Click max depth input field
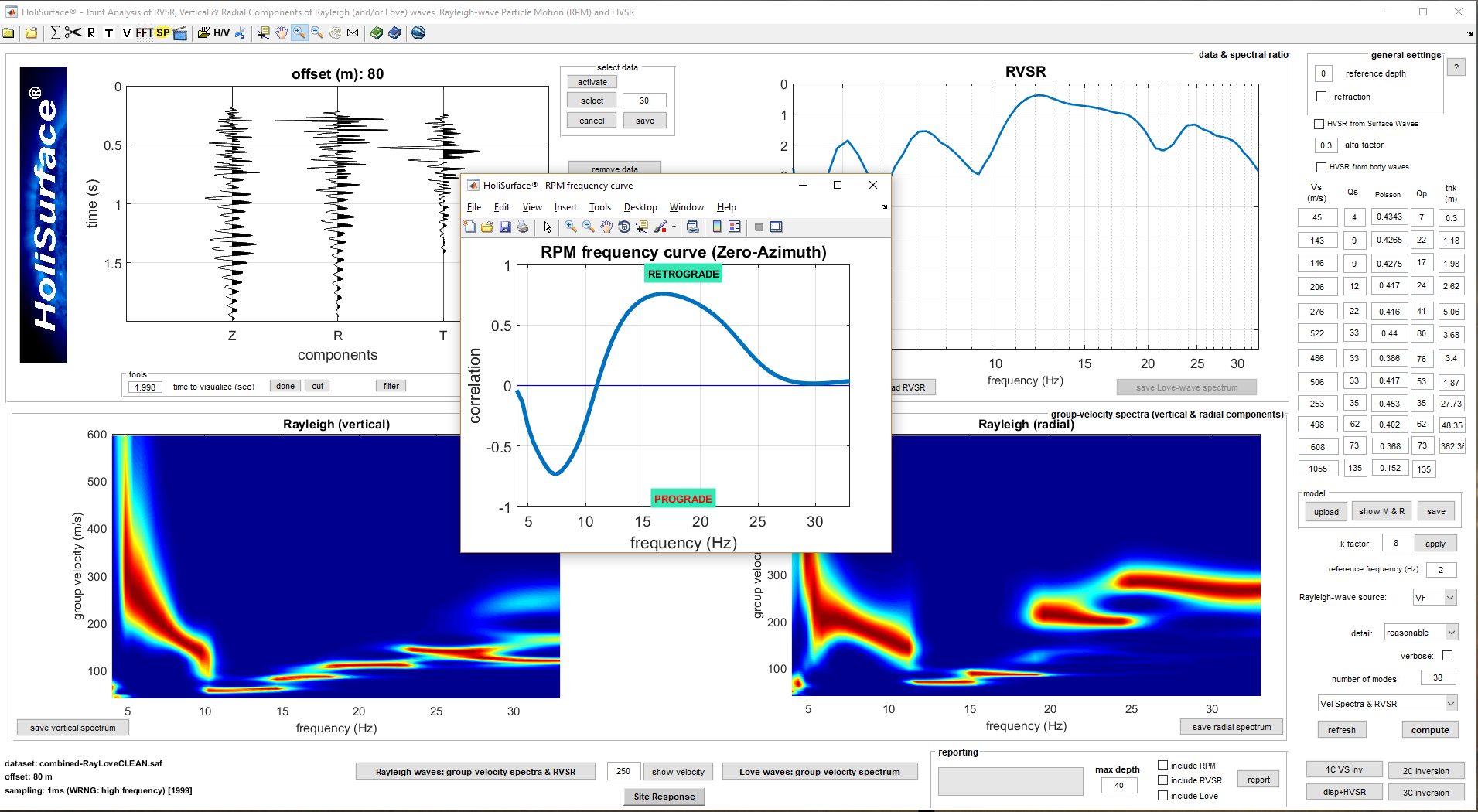Image resolution: width=1478 pixels, height=812 pixels. pyautogui.click(x=1119, y=785)
